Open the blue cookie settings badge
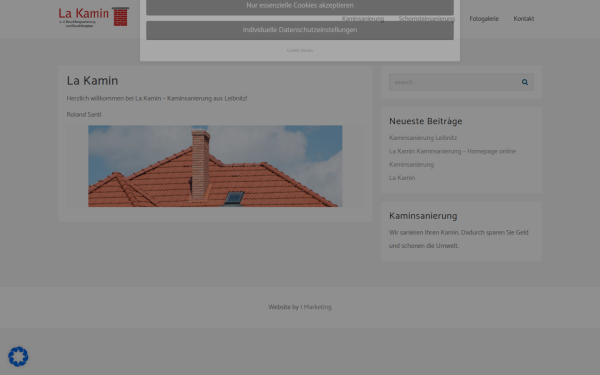 [18, 357]
